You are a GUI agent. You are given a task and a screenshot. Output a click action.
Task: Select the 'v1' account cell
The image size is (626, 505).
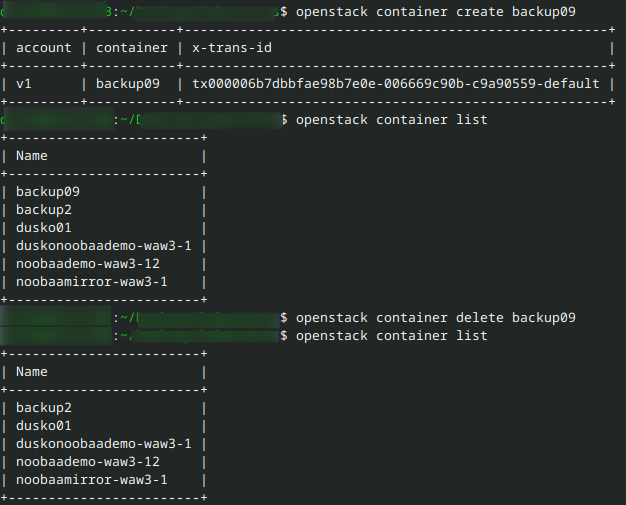(x=24, y=84)
